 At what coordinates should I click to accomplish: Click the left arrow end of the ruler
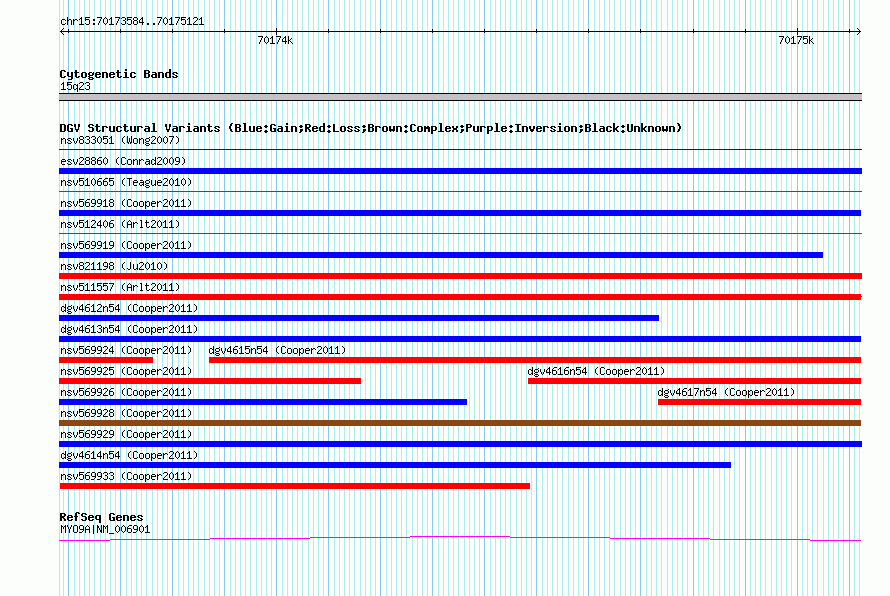tap(64, 31)
